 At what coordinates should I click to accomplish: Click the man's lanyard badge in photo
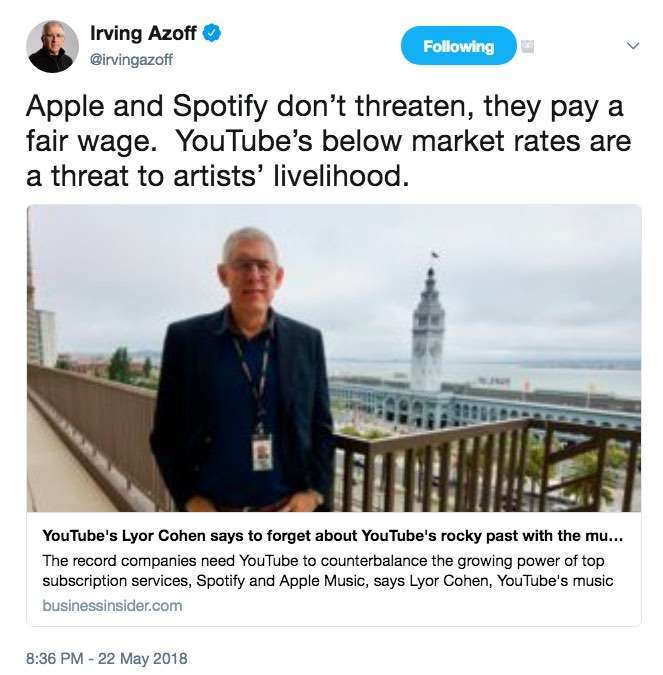(262, 452)
